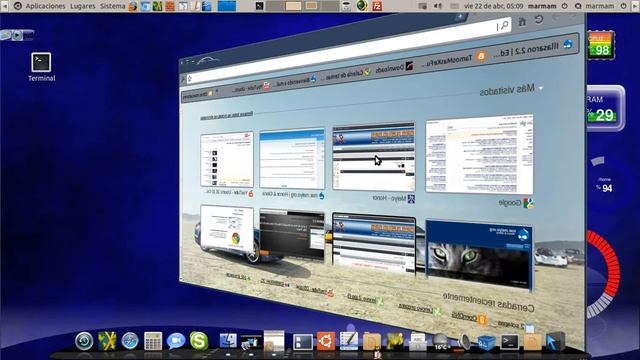
Task: Open the YouTube bookmark in bookmarks bar
Action: [251, 87]
